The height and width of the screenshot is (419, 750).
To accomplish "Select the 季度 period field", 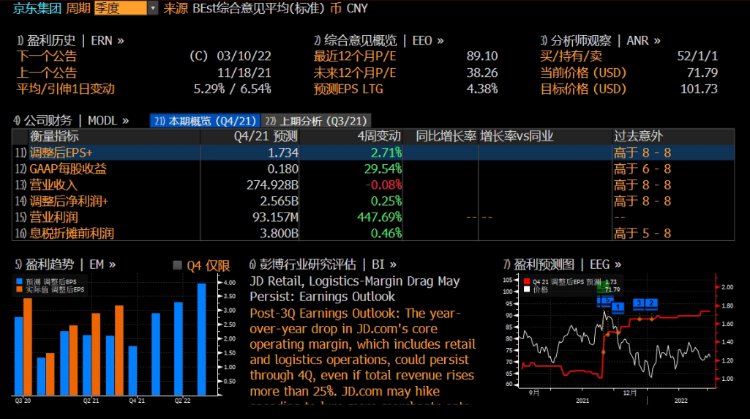I will [x=121, y=8].
